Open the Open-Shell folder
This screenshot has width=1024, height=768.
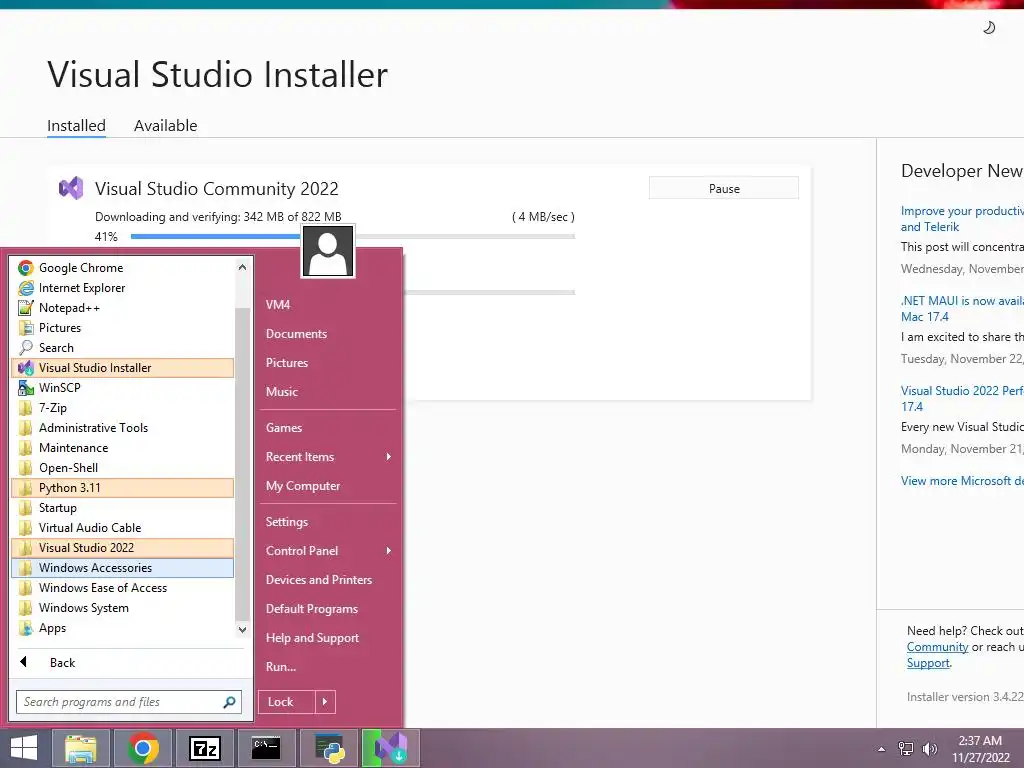pyautogui.click(x=122, y=468)
